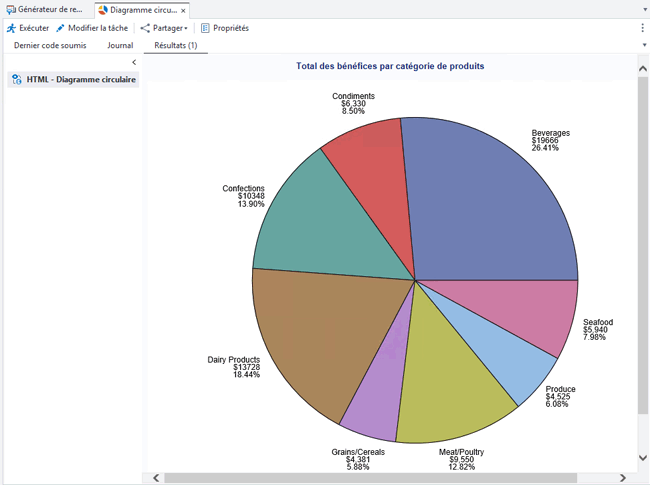The width and height of the screenshot is (650, 485).
Task: Click the 7.98% percentage text
Action: [594, 337]
